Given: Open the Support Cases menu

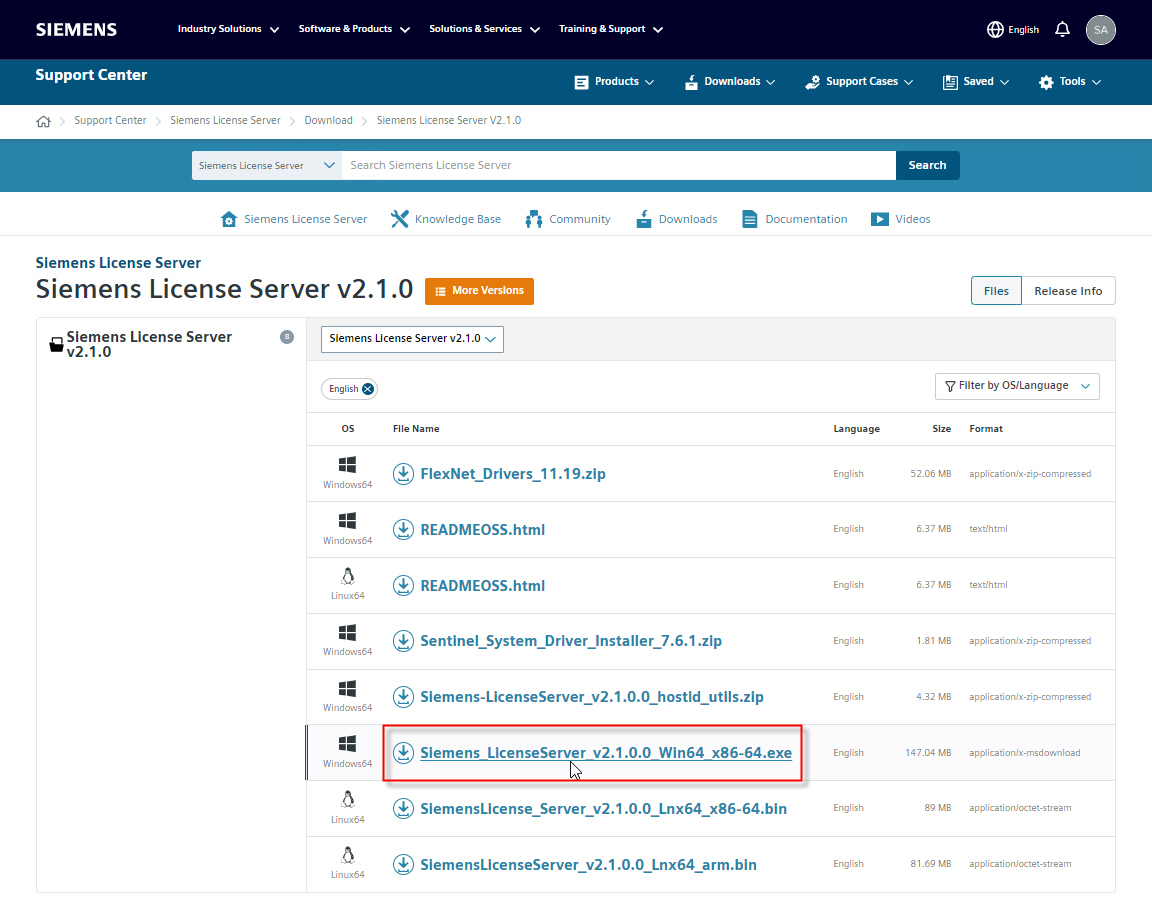Looking at the screenshot, I should coord(858,82).
